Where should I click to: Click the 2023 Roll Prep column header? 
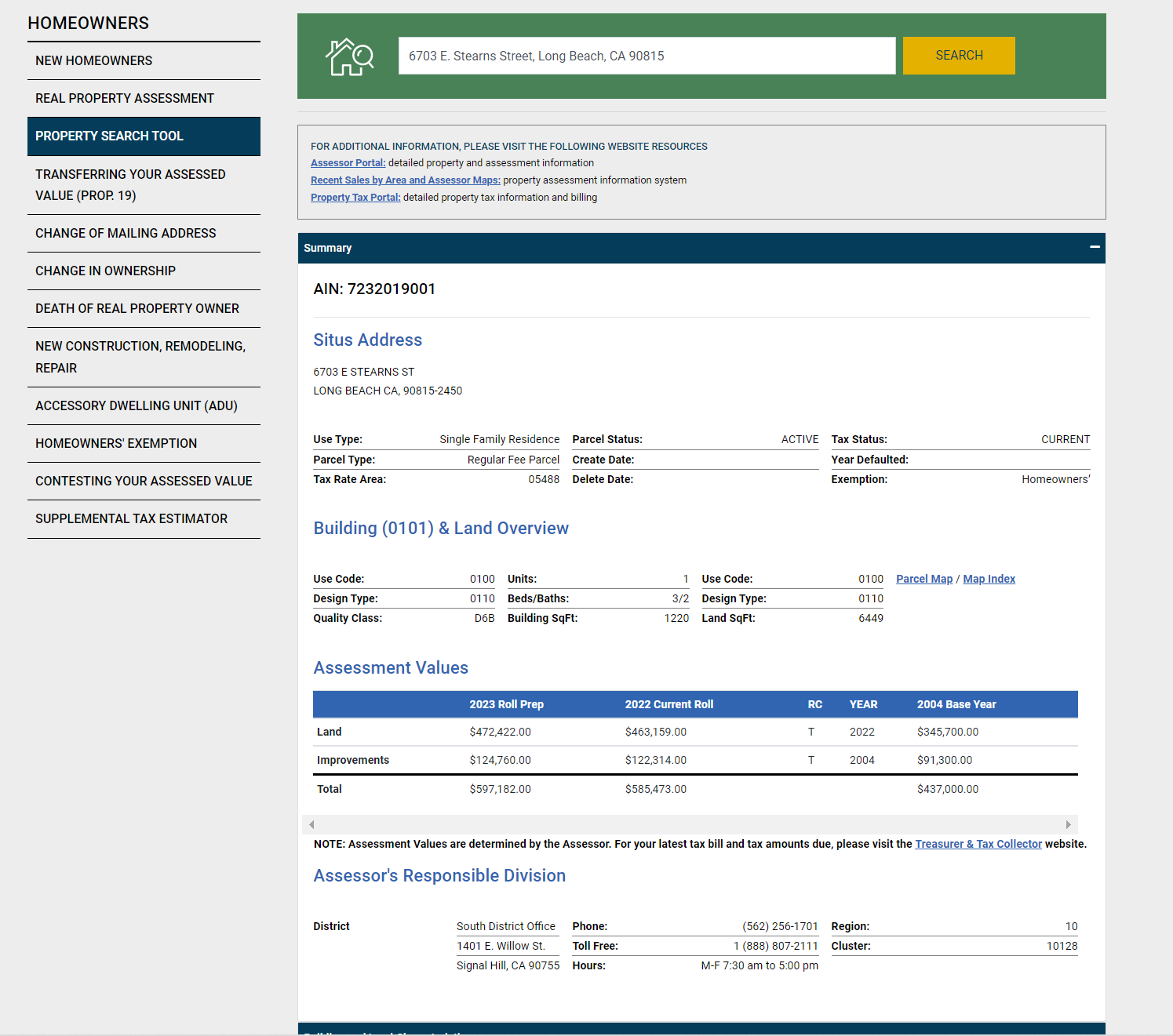tap(506, 704)
